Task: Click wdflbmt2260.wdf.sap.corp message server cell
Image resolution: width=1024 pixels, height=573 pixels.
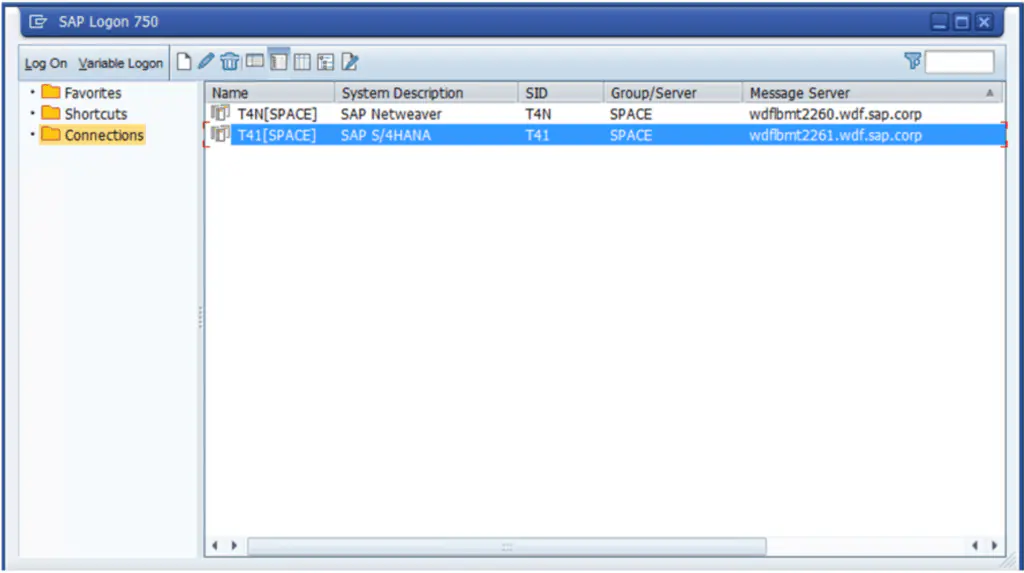Action: tap(835, 114)
